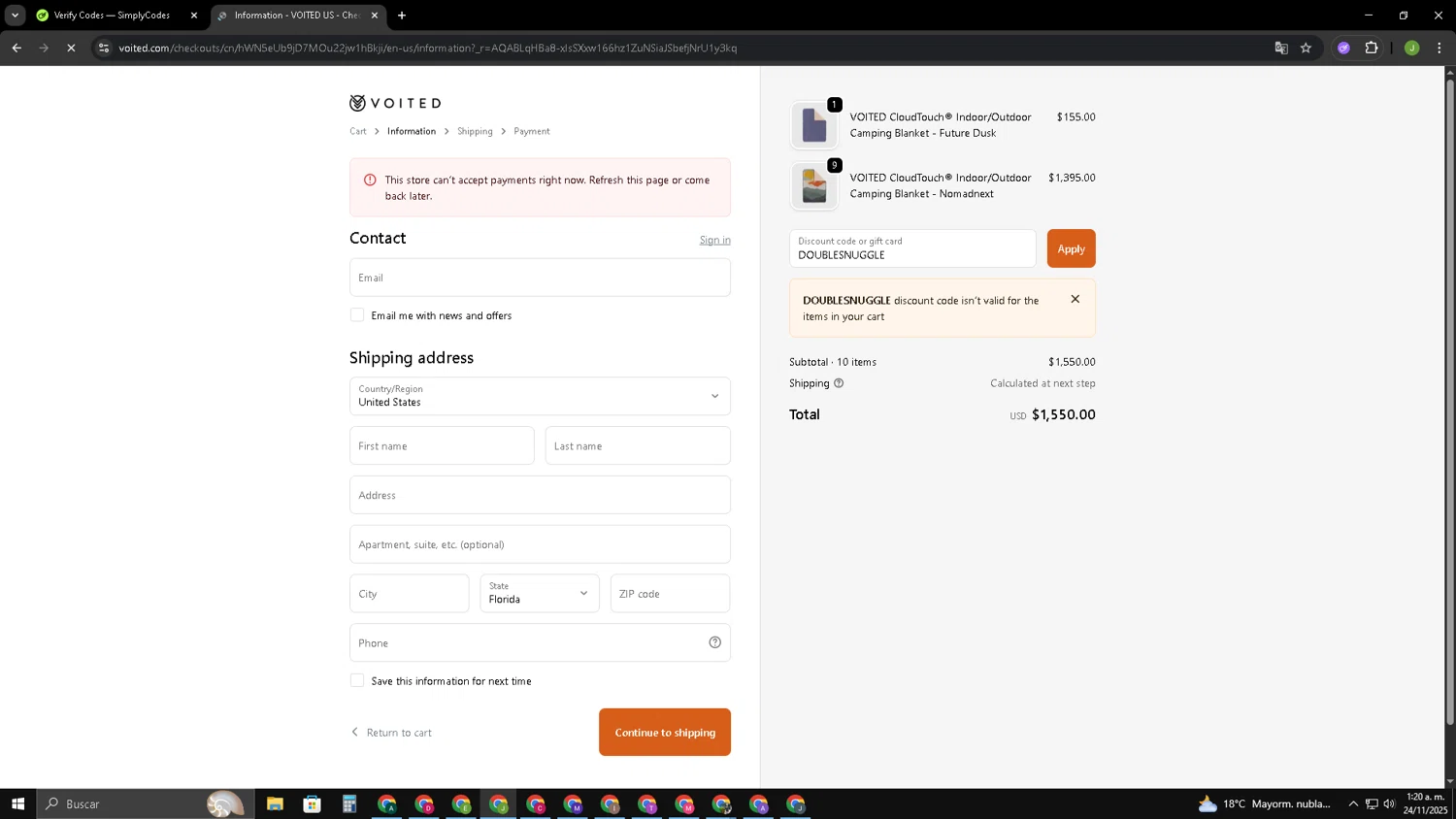Stop loading the page in browser toolbar

[x=71, y=48]
